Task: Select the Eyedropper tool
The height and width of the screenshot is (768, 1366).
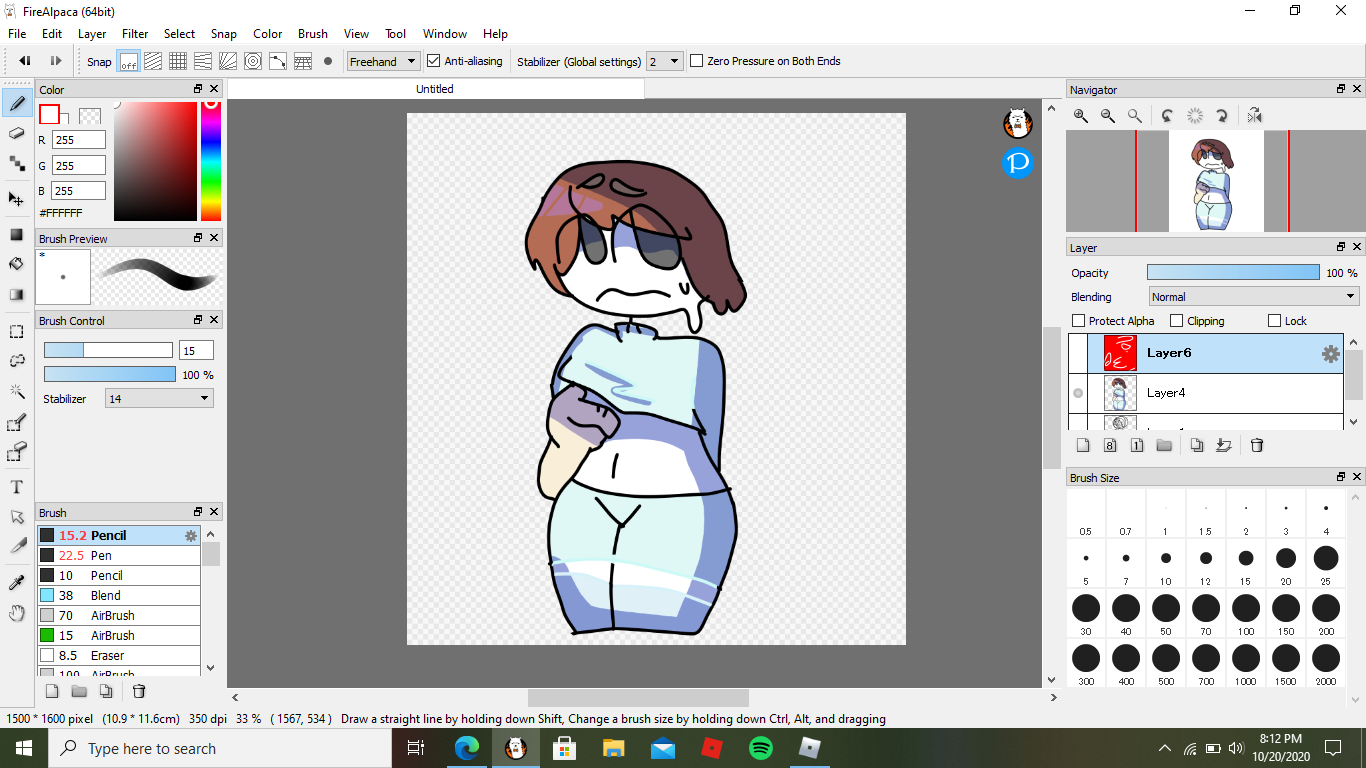Action: (x=17, y=583)
